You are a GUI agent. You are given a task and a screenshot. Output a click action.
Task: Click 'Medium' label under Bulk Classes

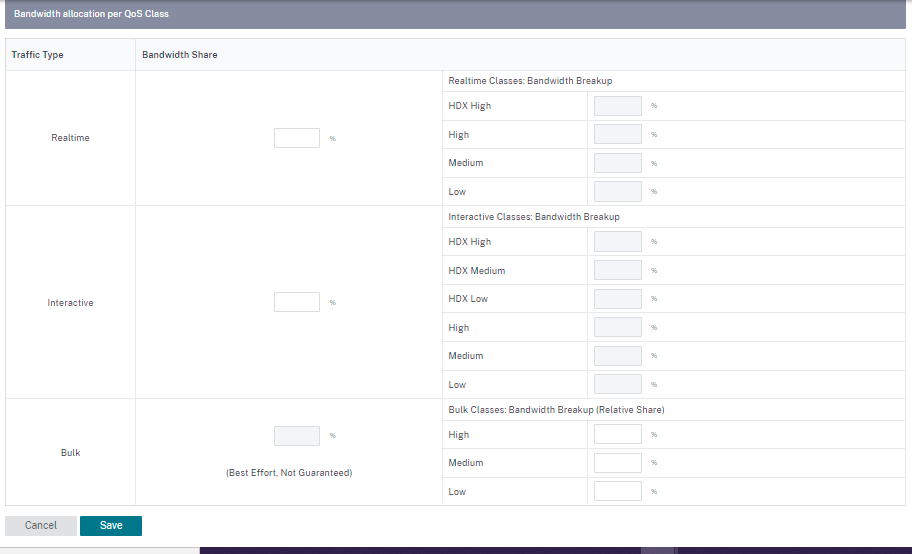pos(465,463)
